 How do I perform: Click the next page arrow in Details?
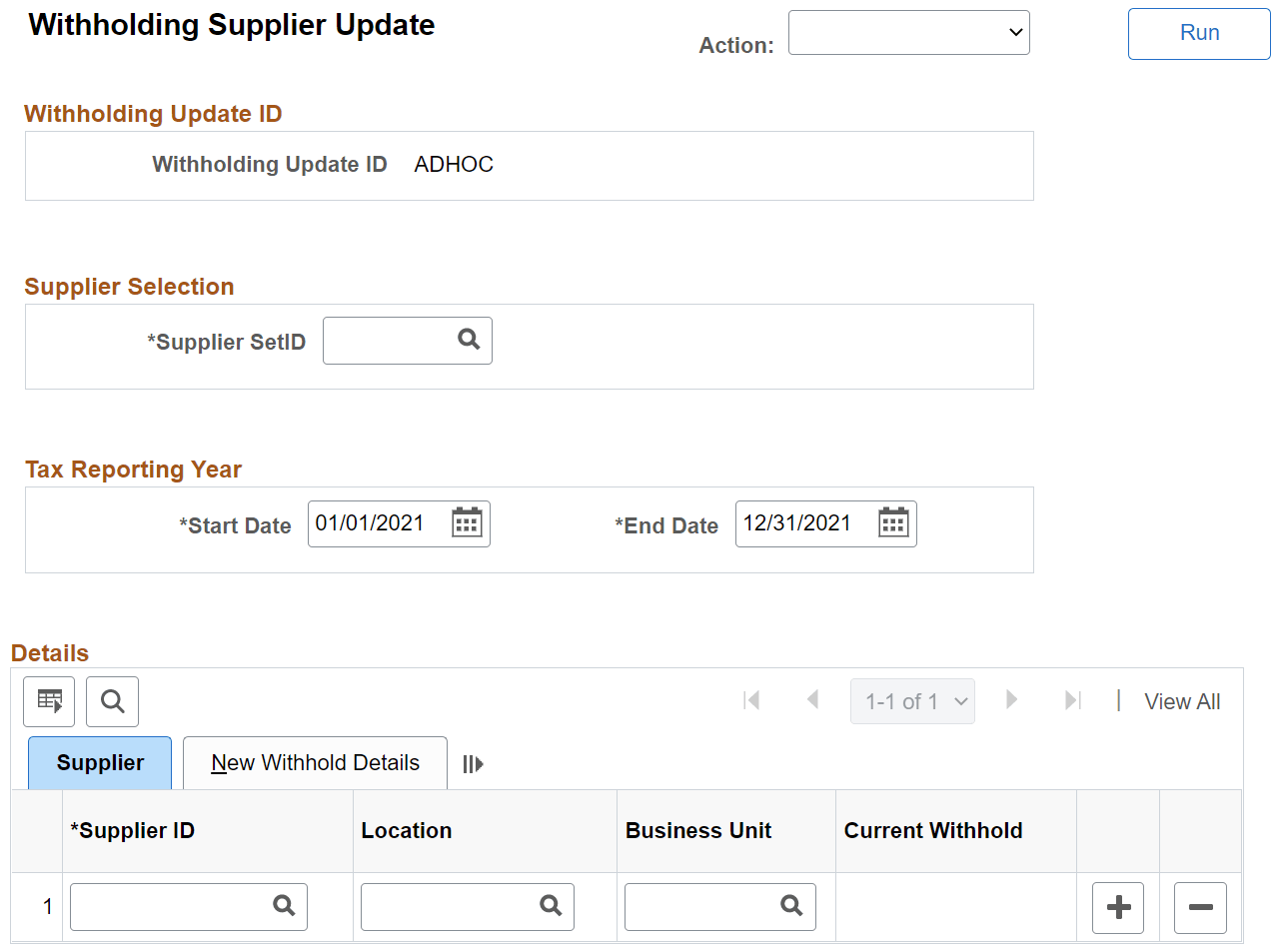click(1012, 701)
